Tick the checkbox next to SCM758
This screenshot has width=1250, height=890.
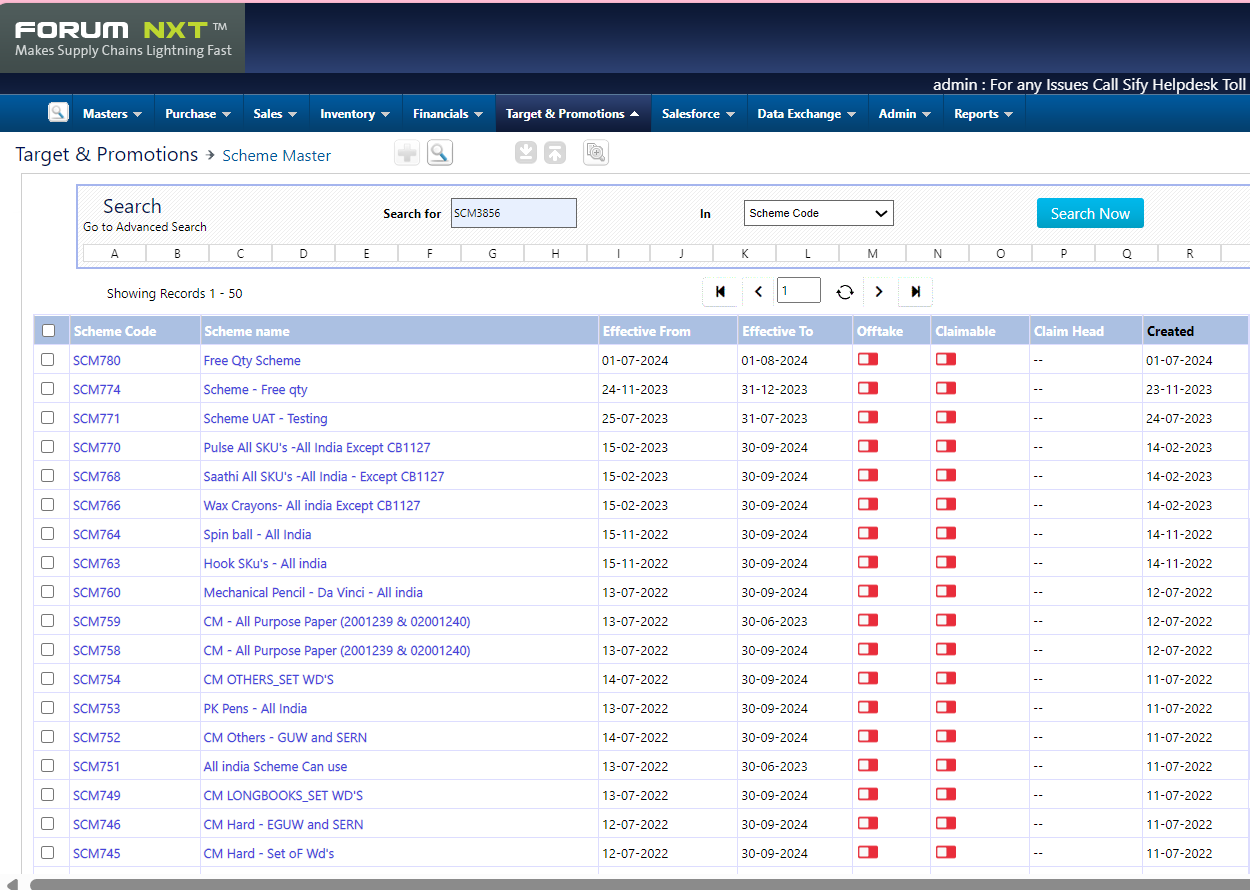(48, 650)
